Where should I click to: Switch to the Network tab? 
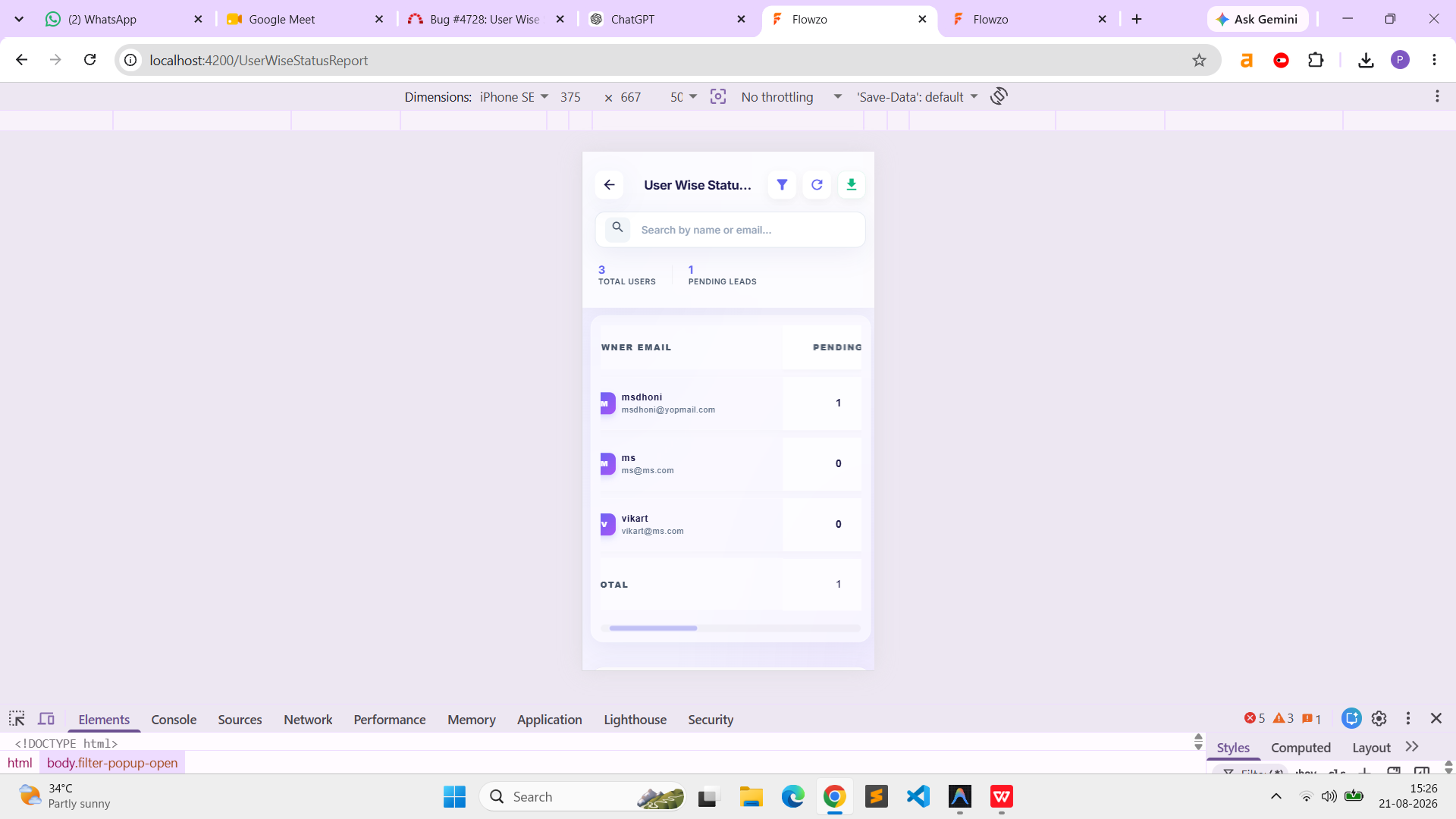tap(308, 720)
